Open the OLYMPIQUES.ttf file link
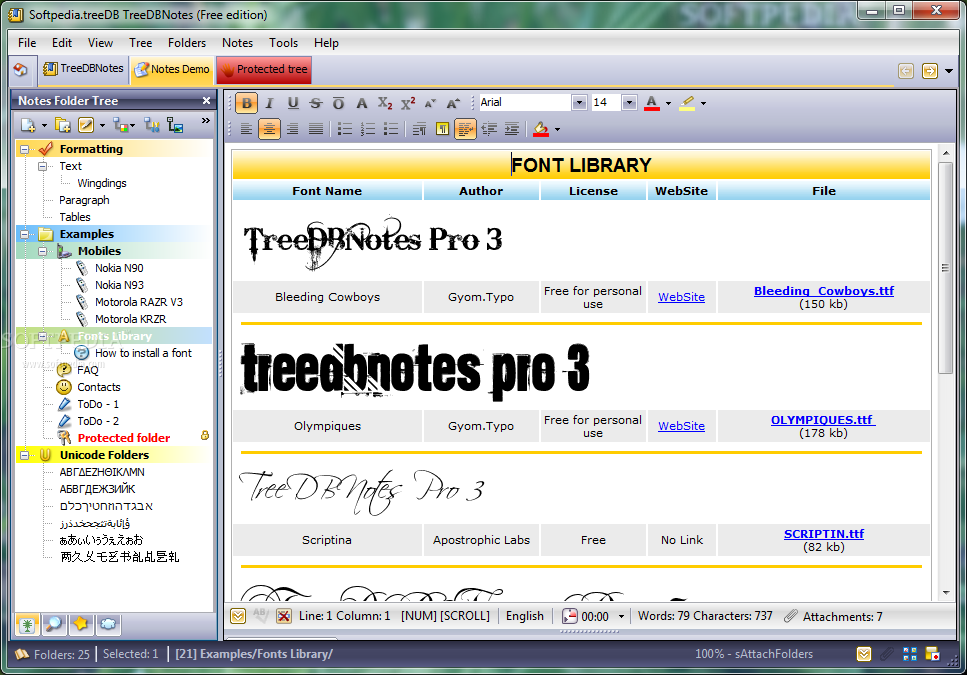The image size is (967, 675). 823,420
